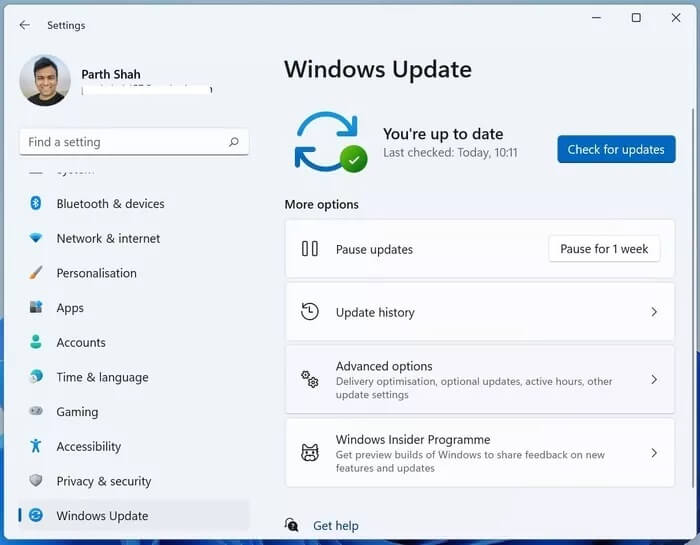The width and height of the screenshot is (700, 545).
Task: Open Windows Insider Programme
Action: (x=480, y=453)
